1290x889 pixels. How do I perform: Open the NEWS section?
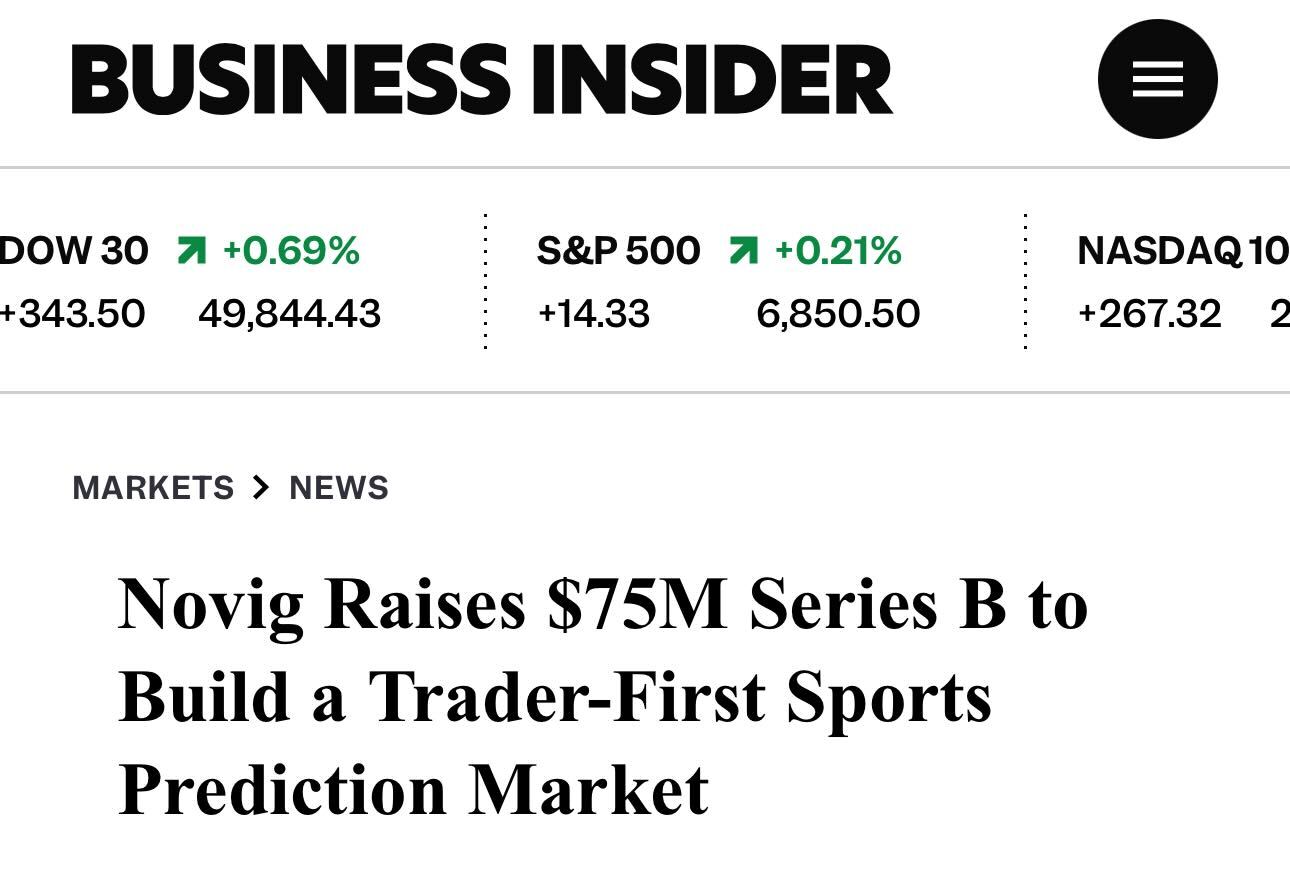point(338,487)
